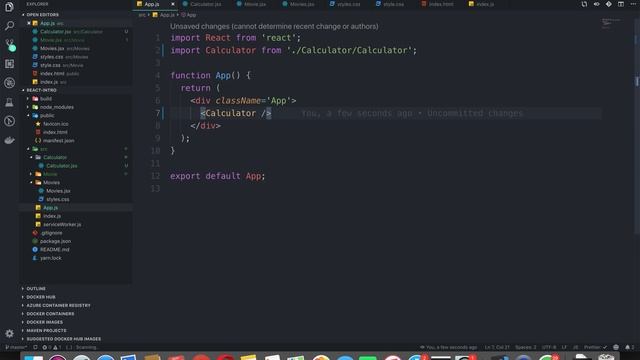Click the diamond icon in editor toolbar

[x=609, y=4]
